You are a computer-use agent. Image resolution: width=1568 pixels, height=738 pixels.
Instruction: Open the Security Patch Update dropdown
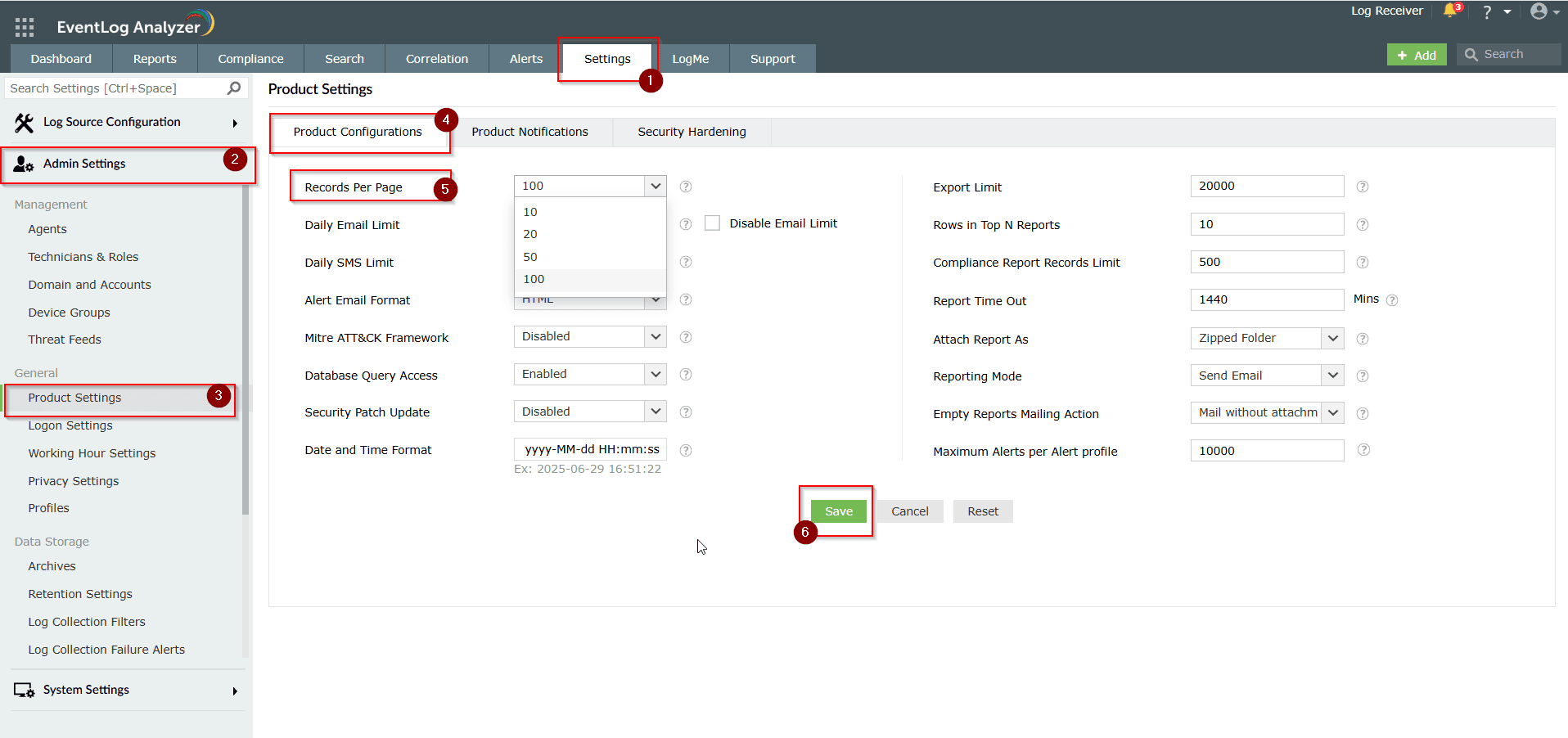(590, 412)
